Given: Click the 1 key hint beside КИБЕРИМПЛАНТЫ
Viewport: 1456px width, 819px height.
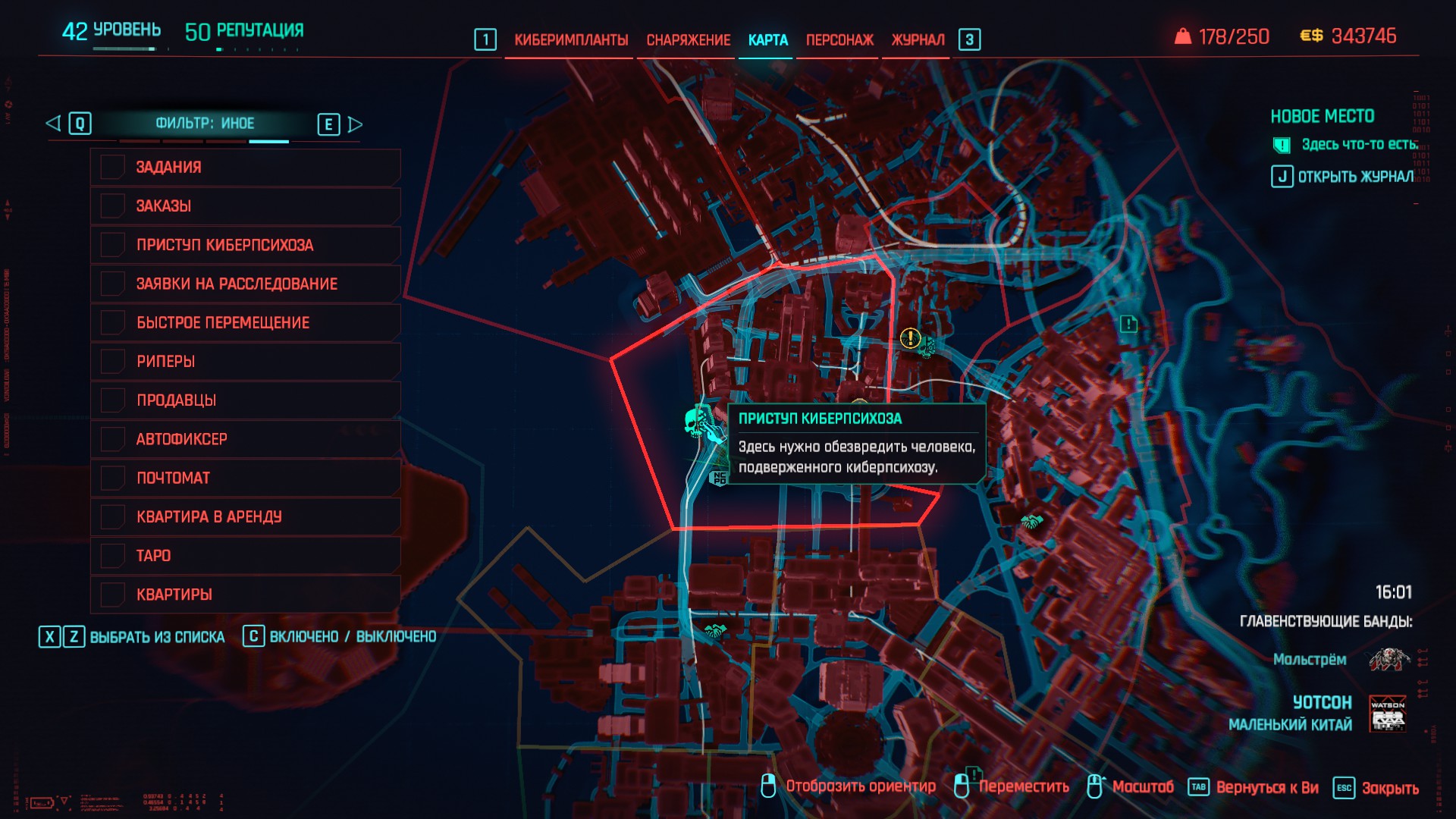Looking at the screenshot, I should pyautogui.click(x=485, y=39).
